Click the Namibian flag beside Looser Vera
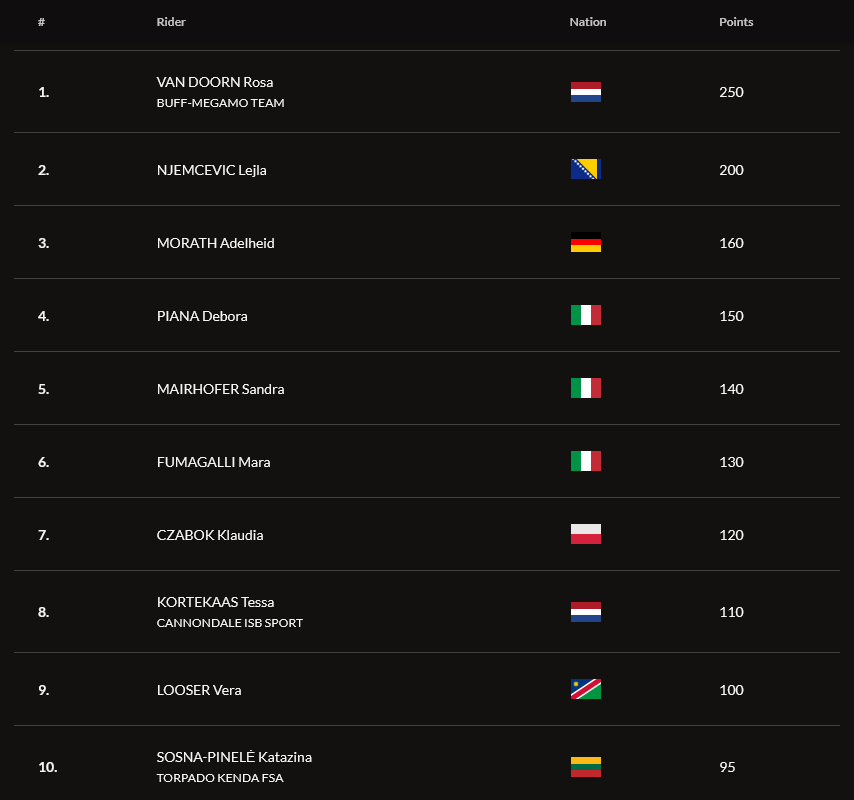The width and height of the screenshot is (854, 800). click(585, 689)
